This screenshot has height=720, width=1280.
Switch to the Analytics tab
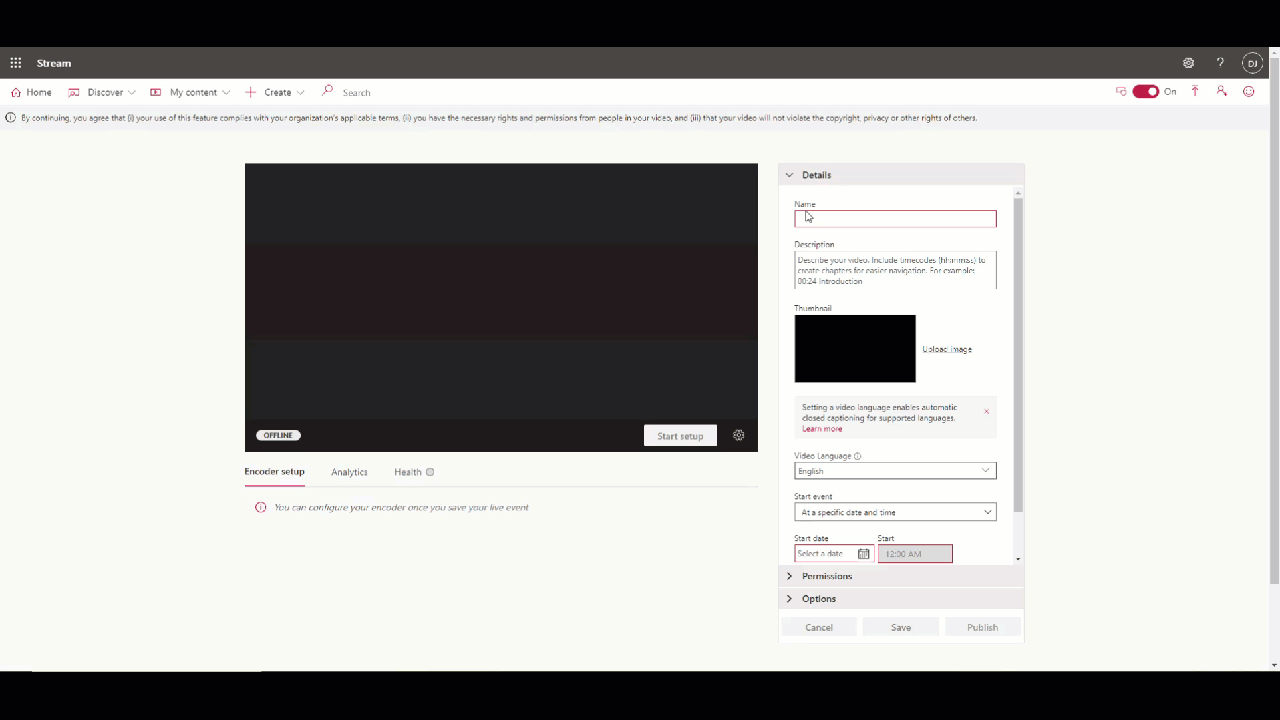(349, 472)
